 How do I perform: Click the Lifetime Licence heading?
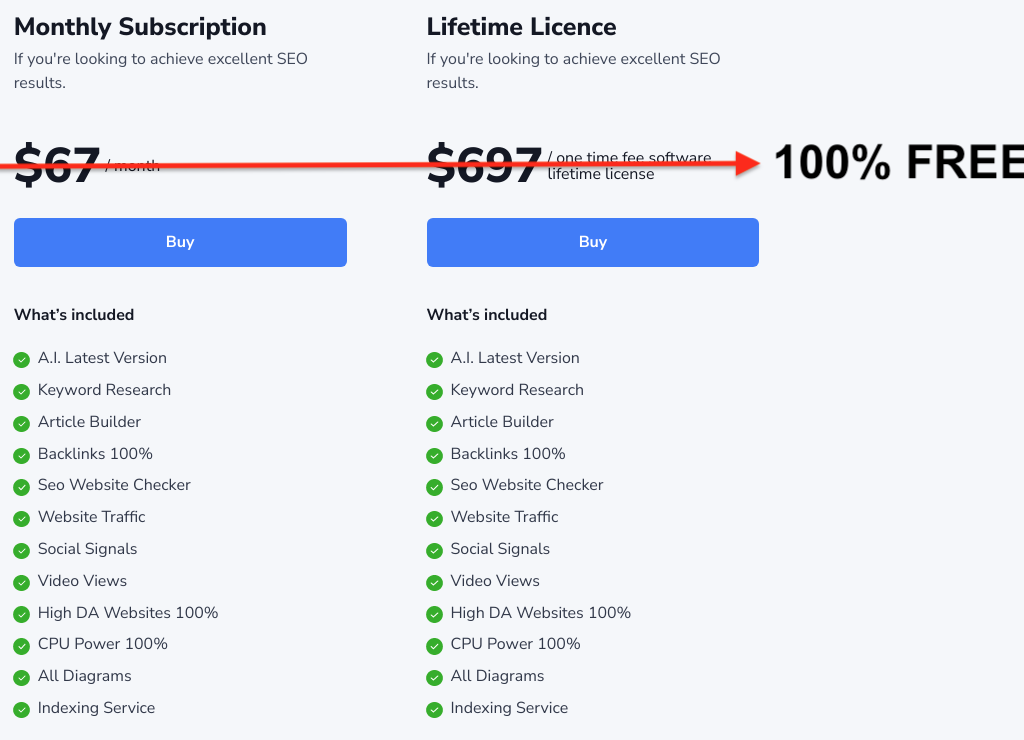click(521, 27)
